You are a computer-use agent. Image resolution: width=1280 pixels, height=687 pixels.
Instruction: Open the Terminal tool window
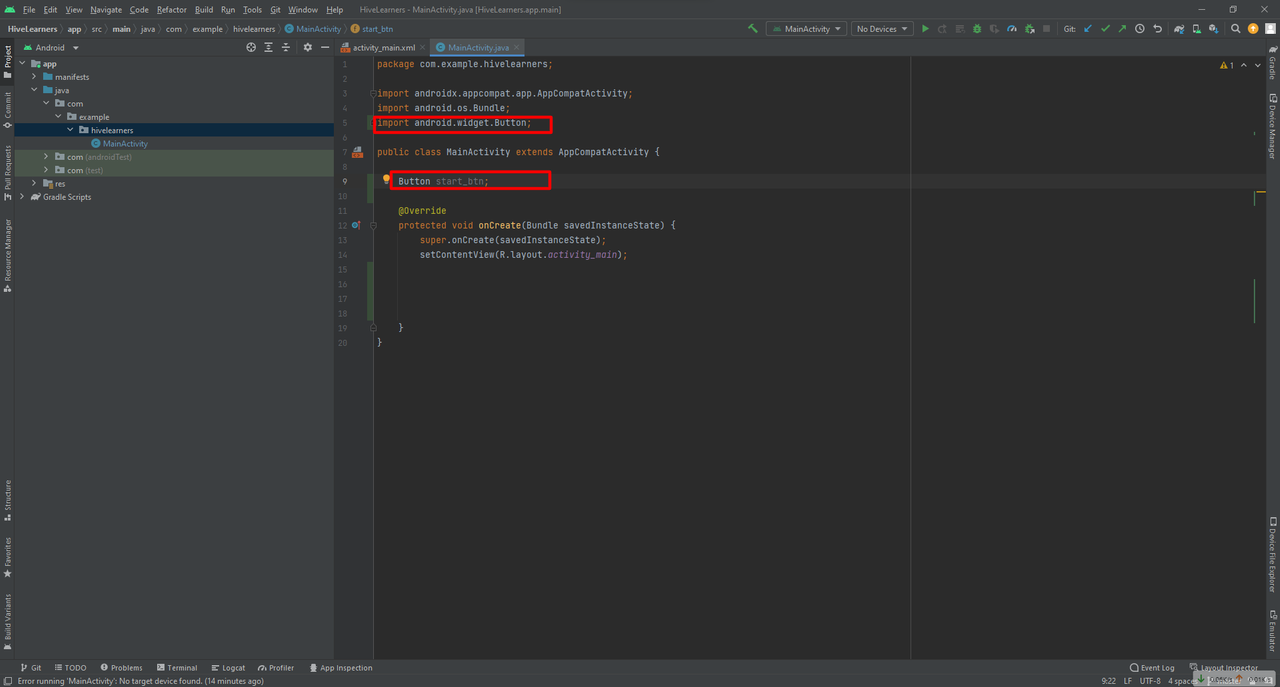tap(177, 668)
